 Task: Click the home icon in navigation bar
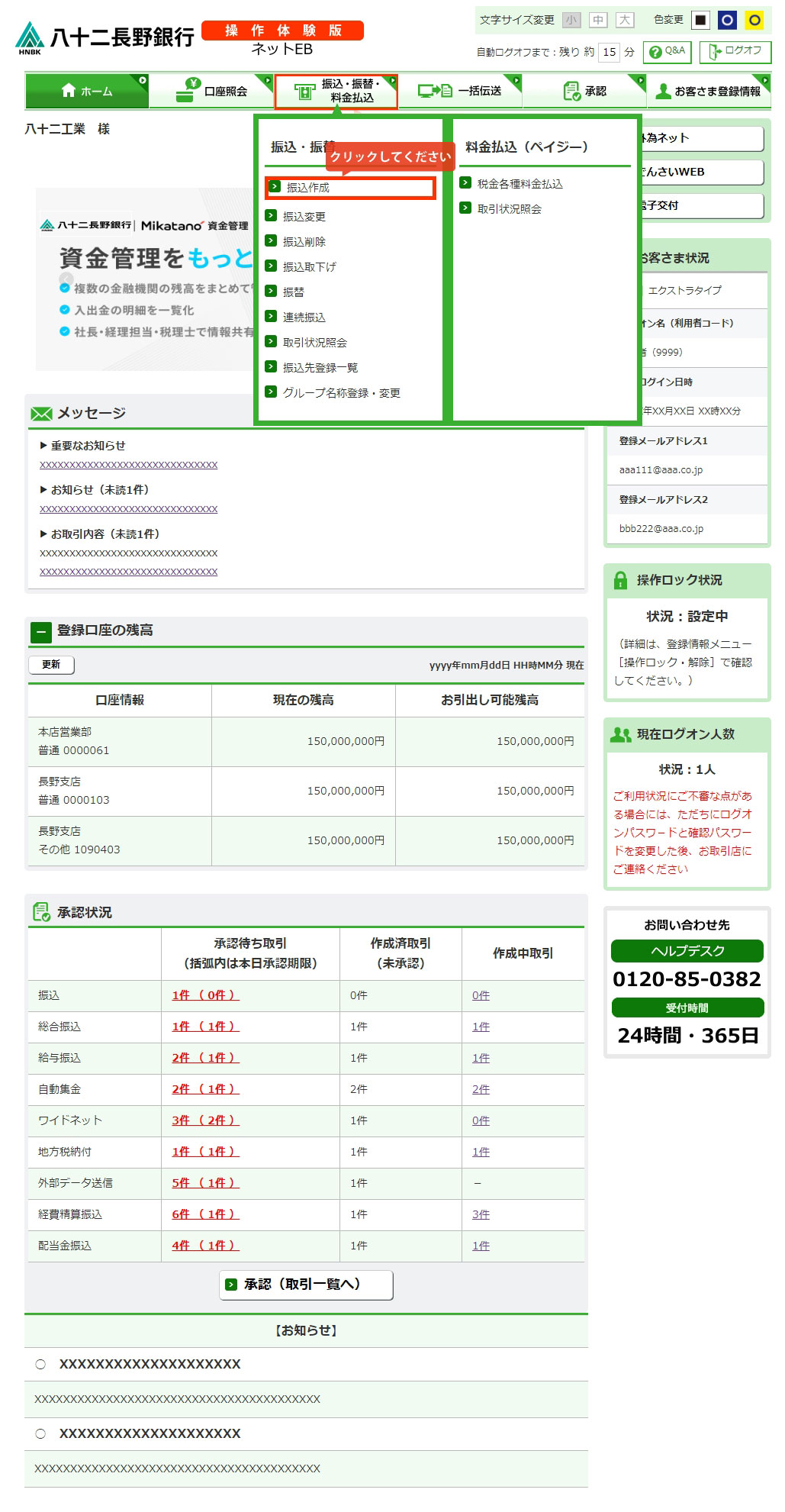coord(69,91)
